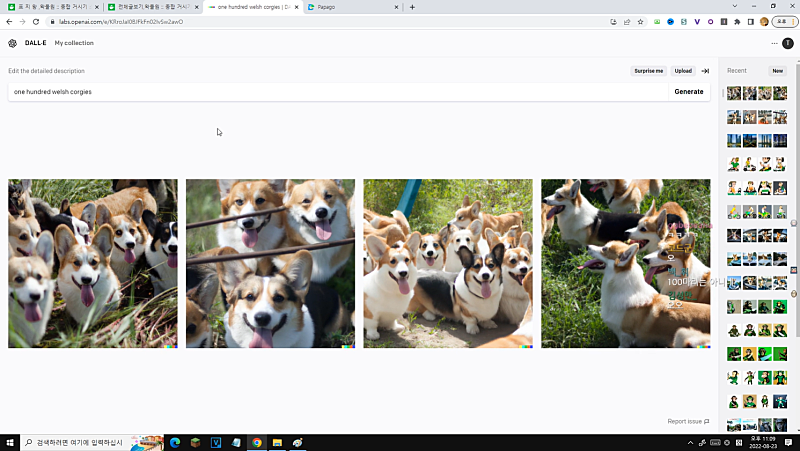Open My collection

tap(74, 43)
